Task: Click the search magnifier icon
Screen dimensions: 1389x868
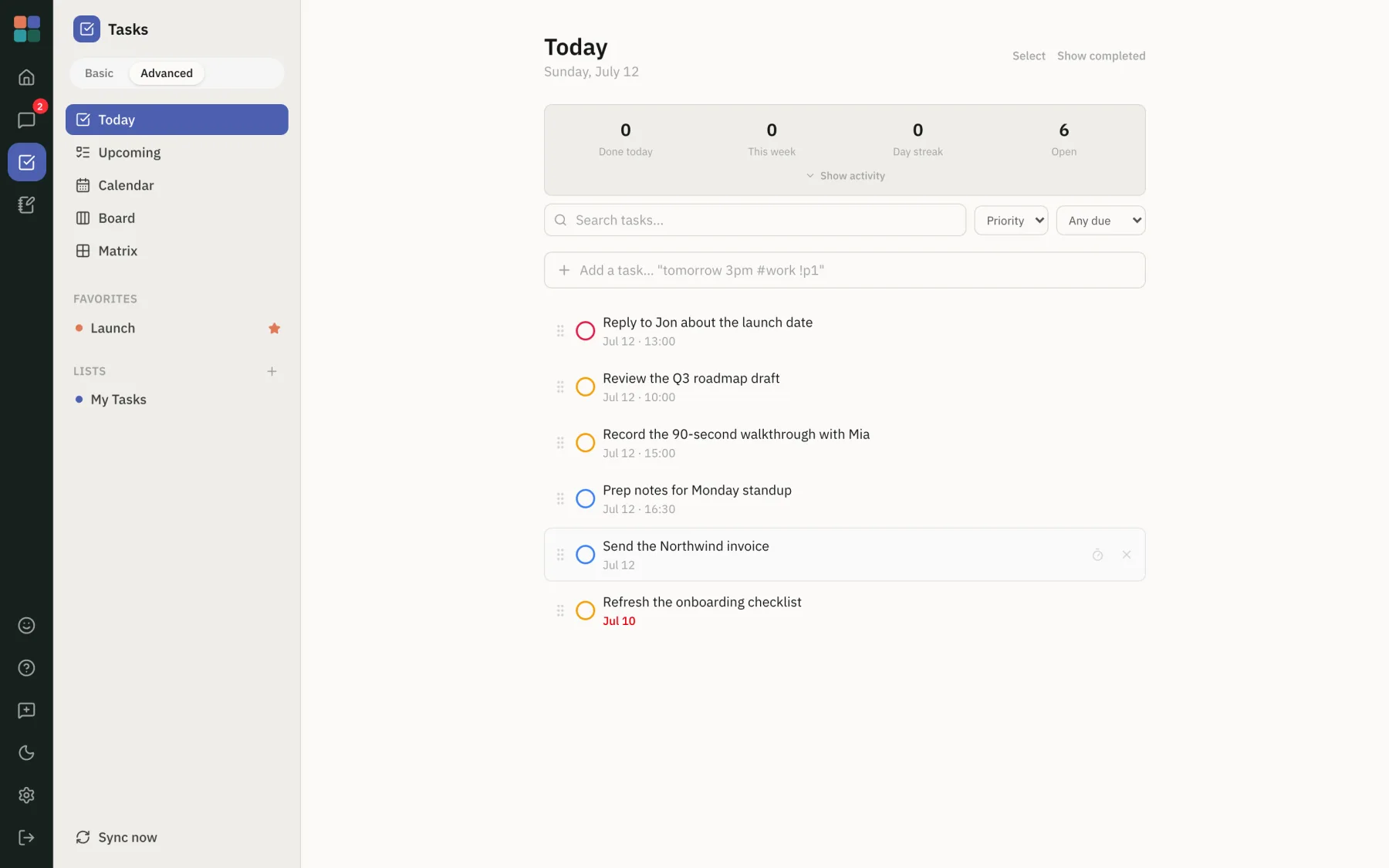Action: (x=561, y=220)
